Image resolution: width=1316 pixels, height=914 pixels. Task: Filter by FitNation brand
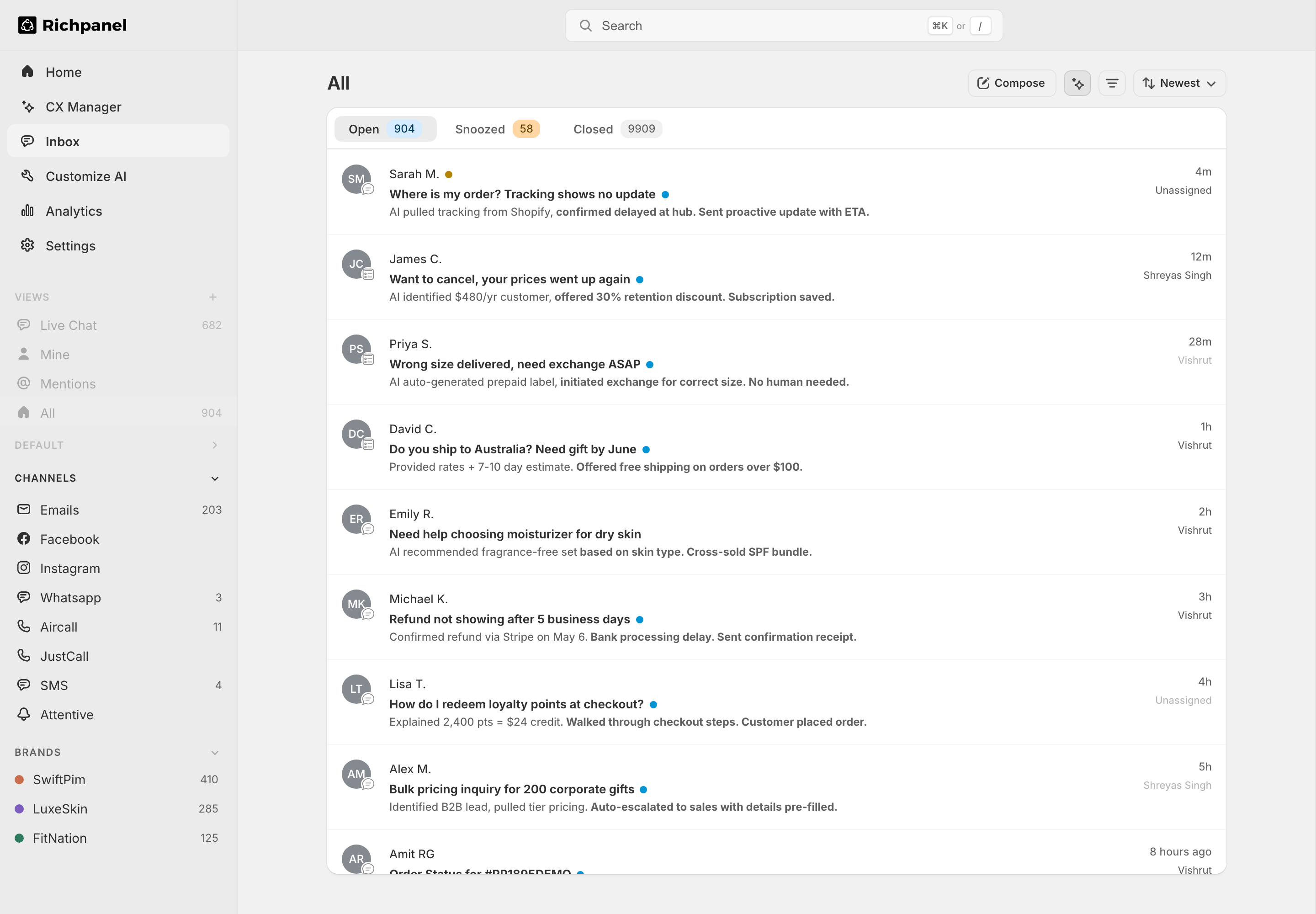118,838
